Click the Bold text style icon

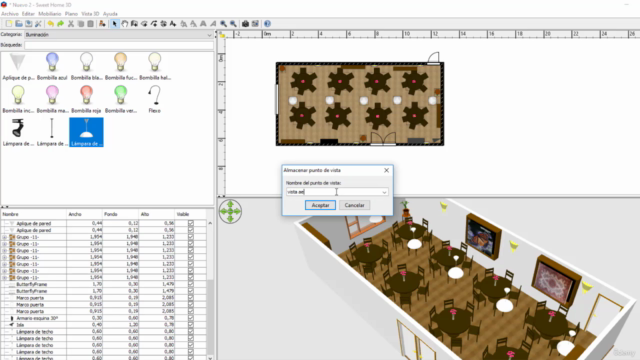coord(203,24)
